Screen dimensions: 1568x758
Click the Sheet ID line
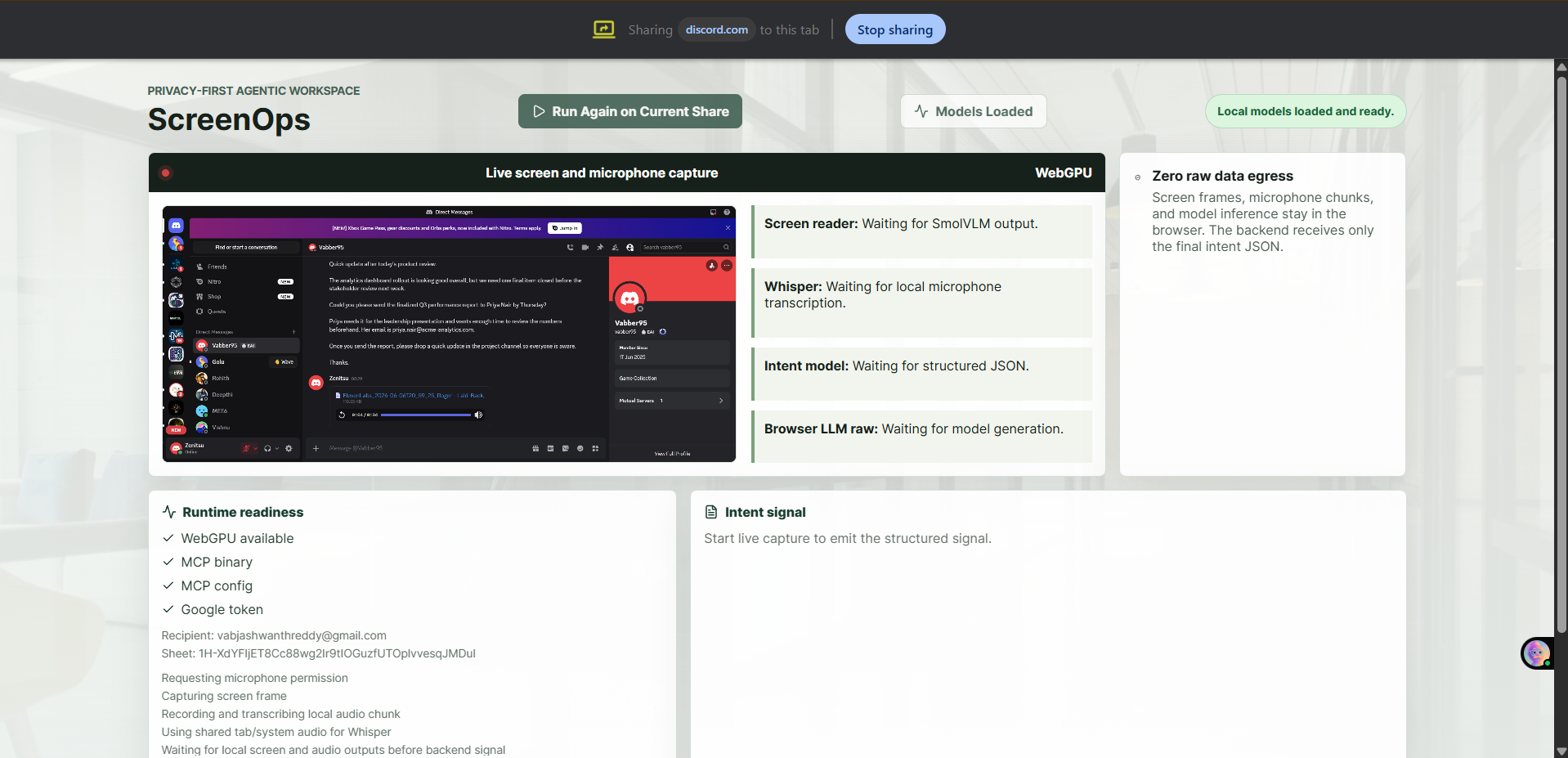point(318,653)
